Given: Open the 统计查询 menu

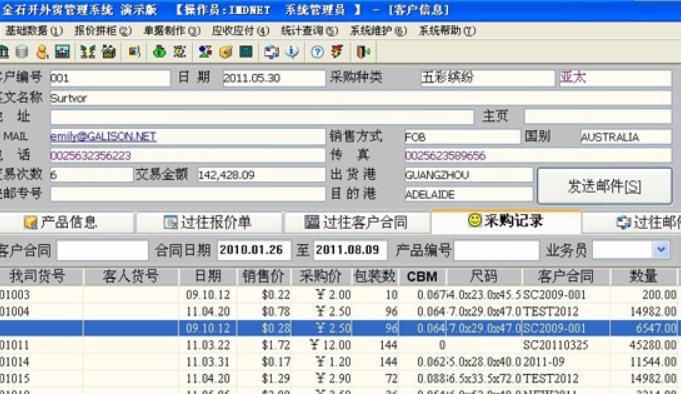Looking at the screenshot, I should [309, 31].
